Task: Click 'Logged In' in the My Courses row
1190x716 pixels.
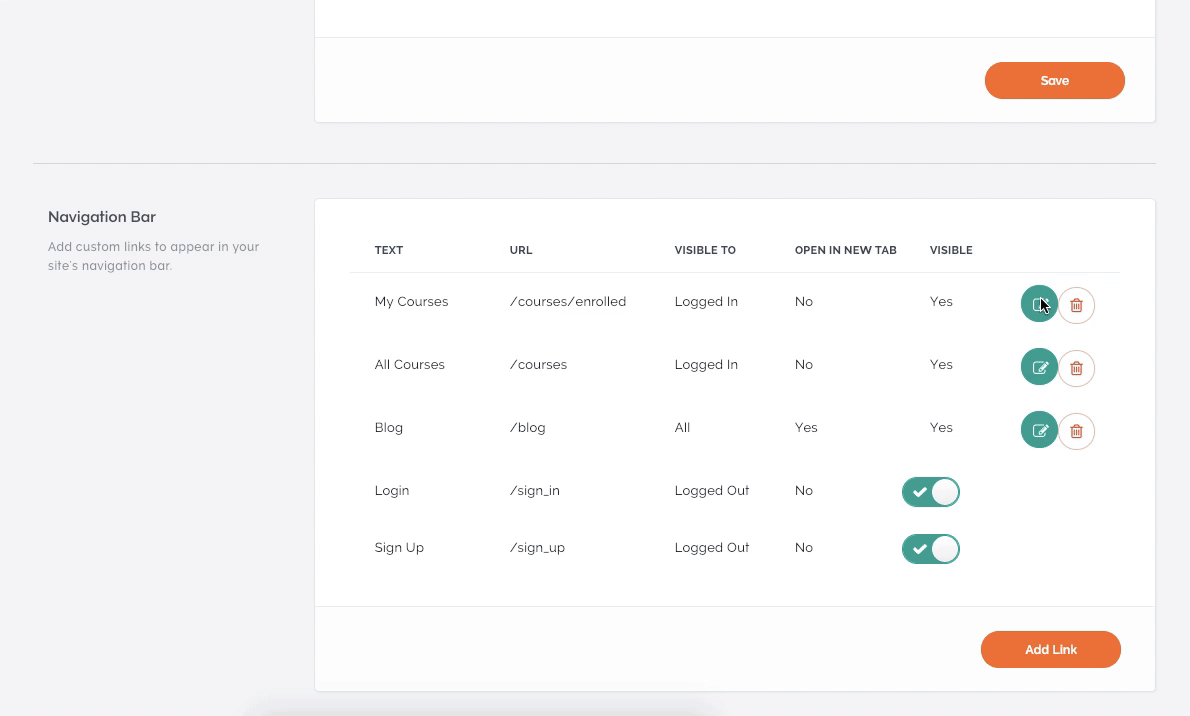Action: pos(706,301)
